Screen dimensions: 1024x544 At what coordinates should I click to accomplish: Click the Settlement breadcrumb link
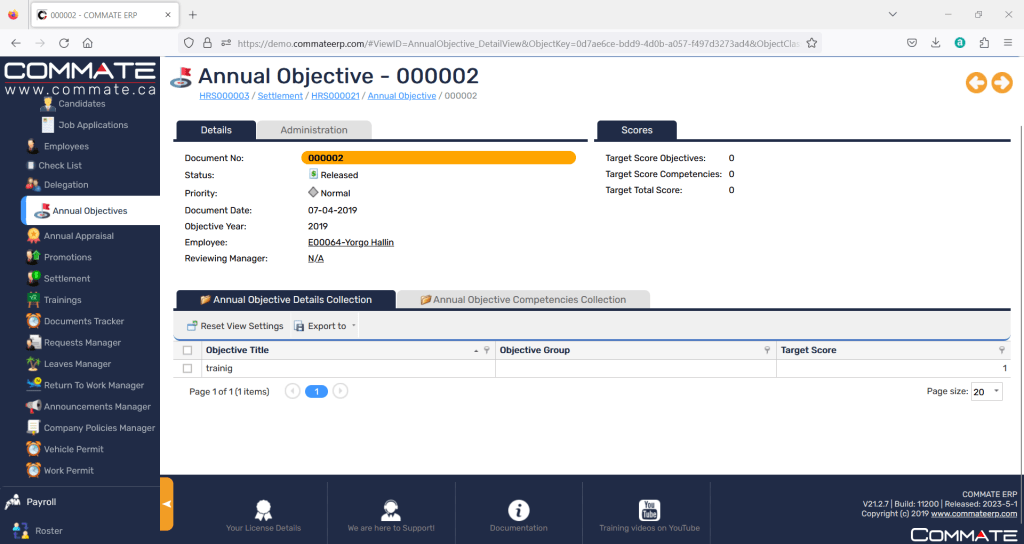pos(280,96)
